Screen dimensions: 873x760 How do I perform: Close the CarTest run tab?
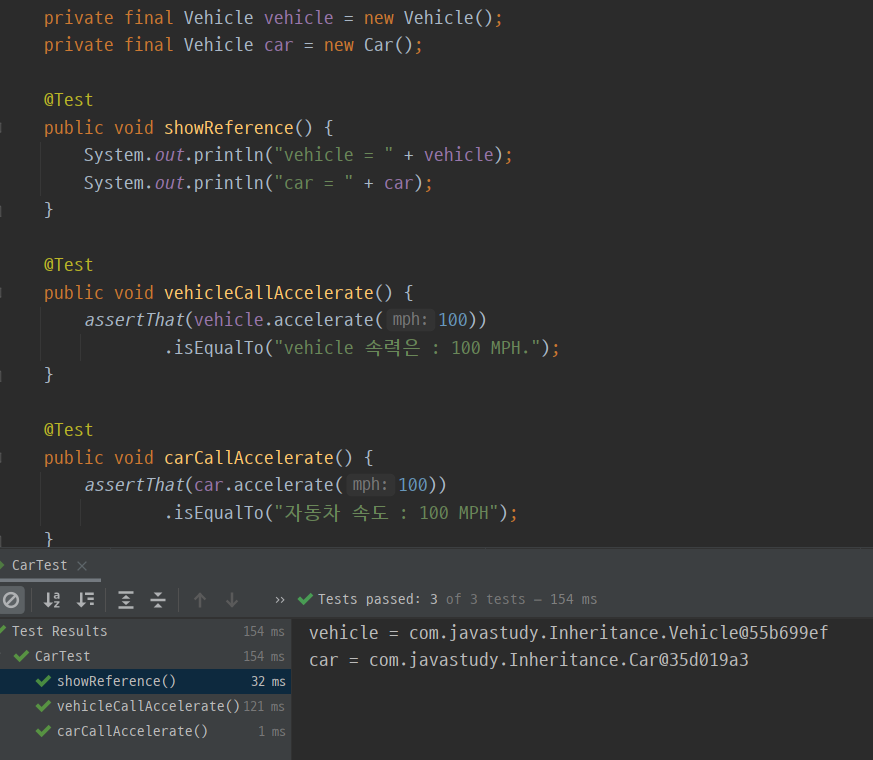tap(82, 566)
